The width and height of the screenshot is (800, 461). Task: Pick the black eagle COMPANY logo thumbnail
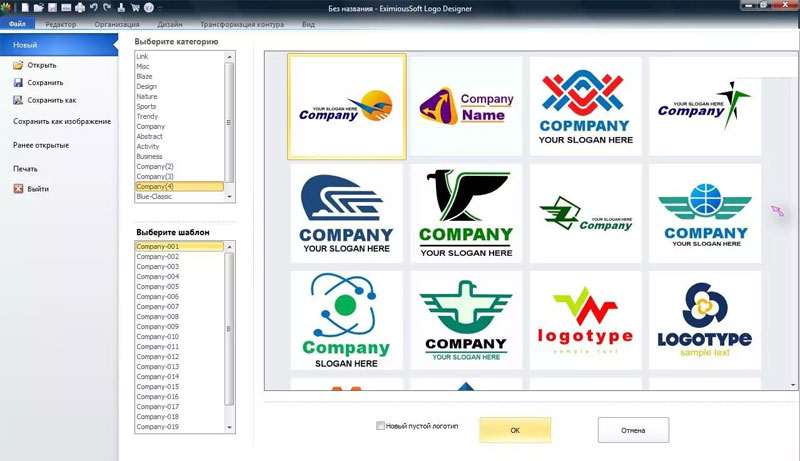click(466, 213)
